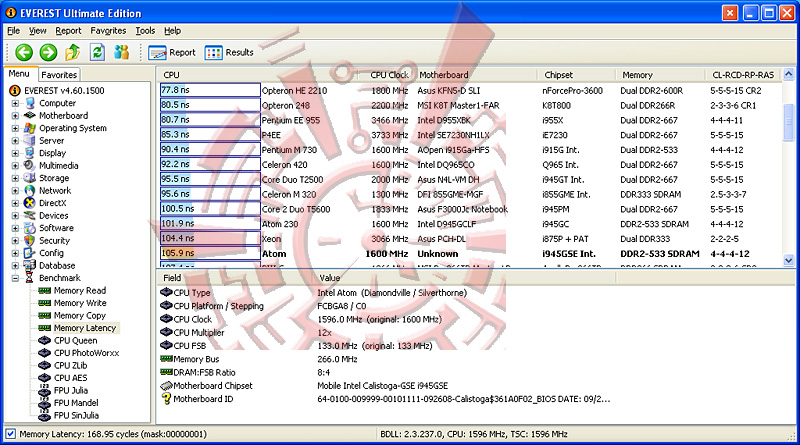
Task: Select the 77.8 ns Opteron HE 2210 bar
Action: (210, 90)
